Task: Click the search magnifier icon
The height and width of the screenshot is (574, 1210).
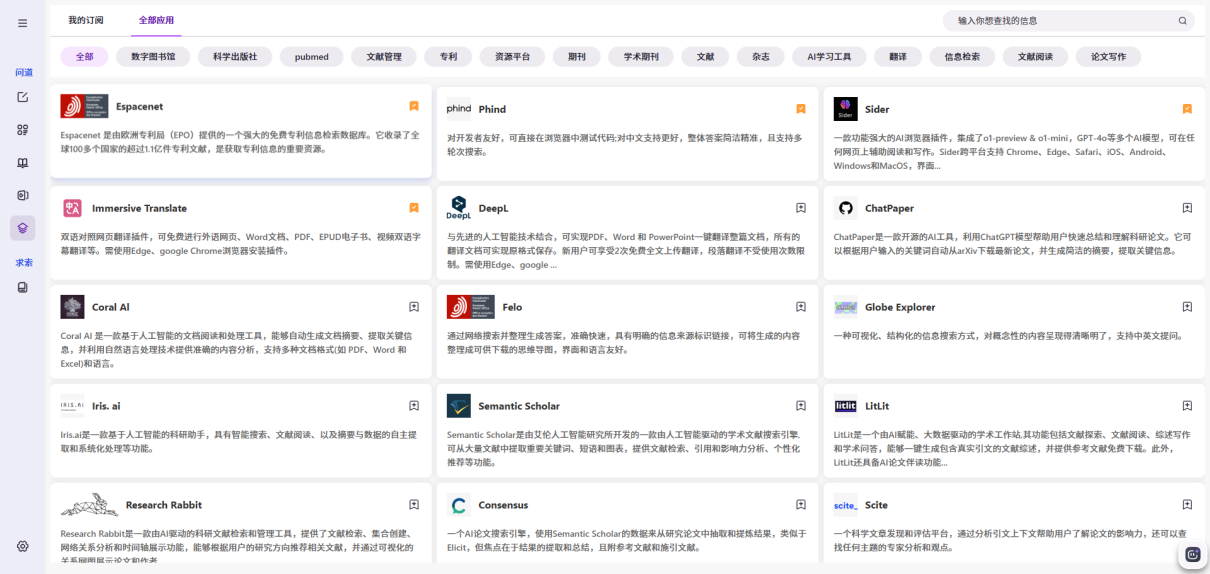Action: point(1182,20)
